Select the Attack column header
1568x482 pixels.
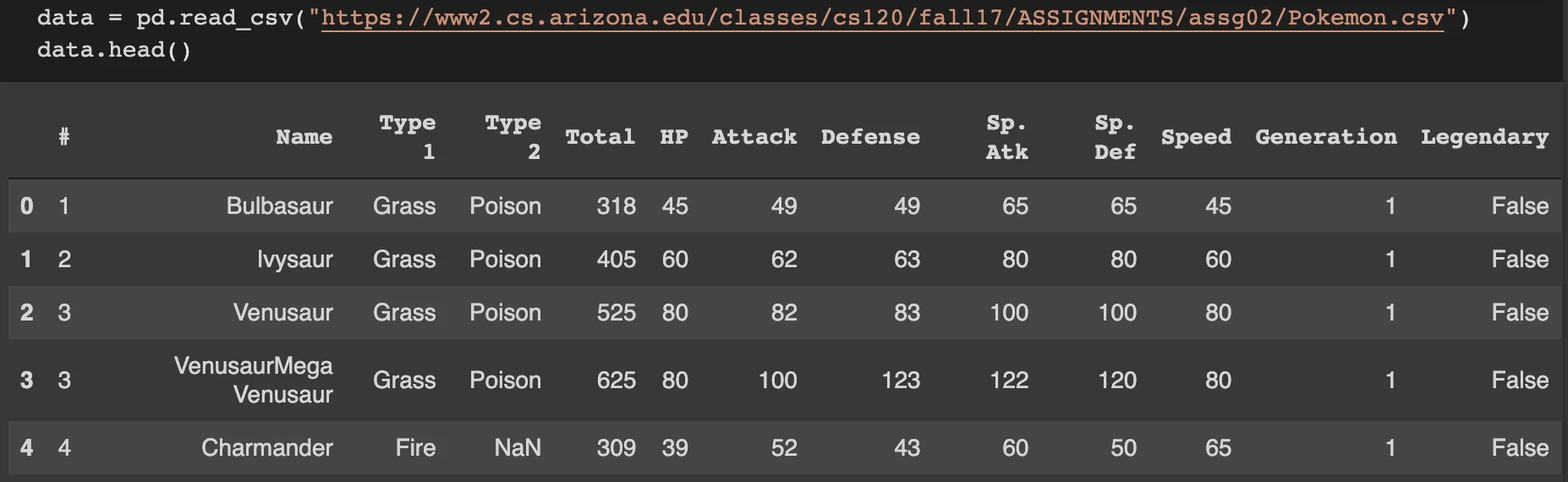(x=754, y=137)
